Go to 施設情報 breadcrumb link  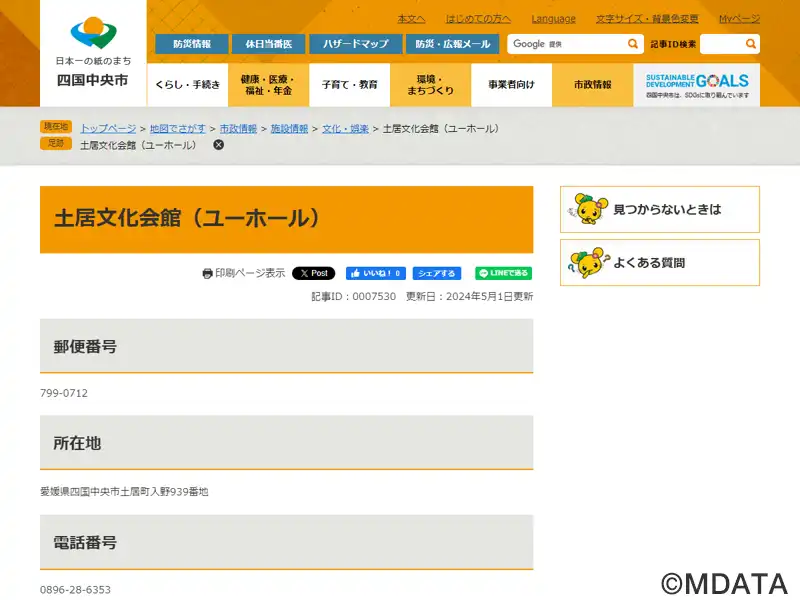289,129
